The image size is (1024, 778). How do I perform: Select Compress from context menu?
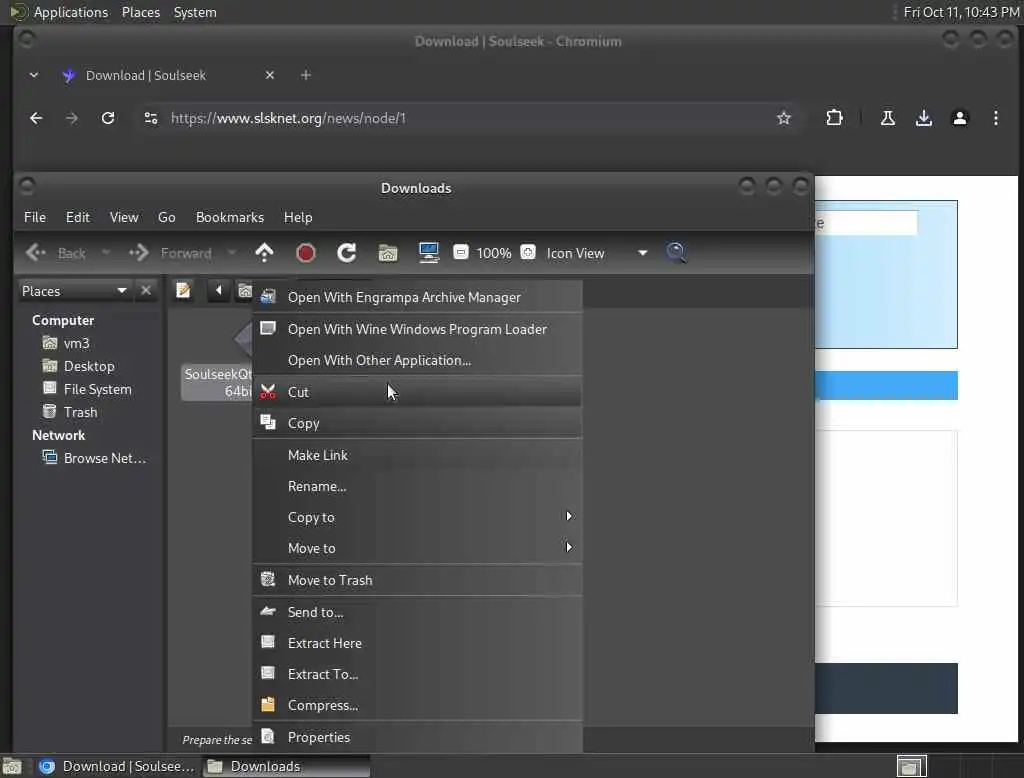coord(417,705)
